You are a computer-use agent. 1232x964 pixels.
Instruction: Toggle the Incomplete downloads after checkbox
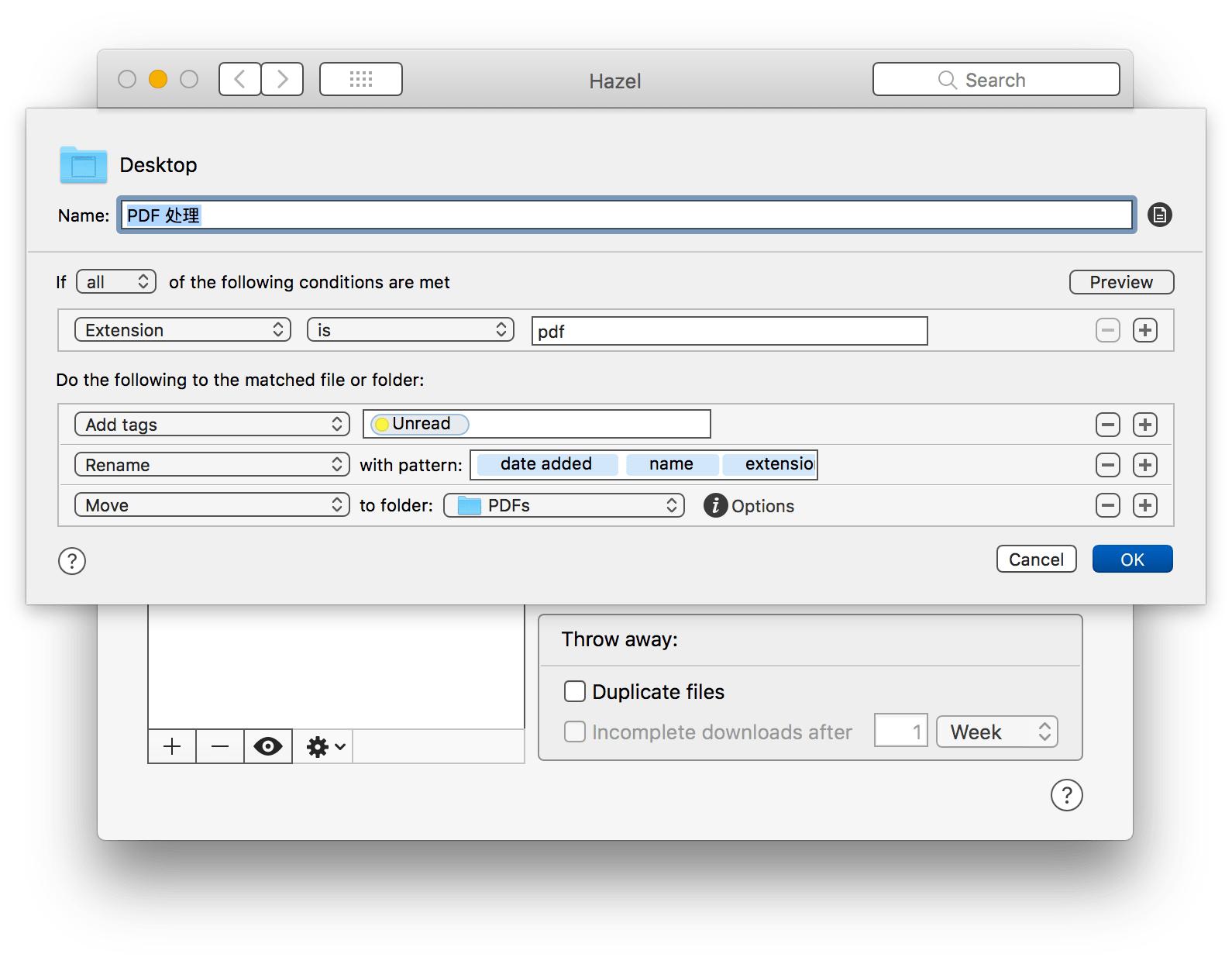pos(575,732)
